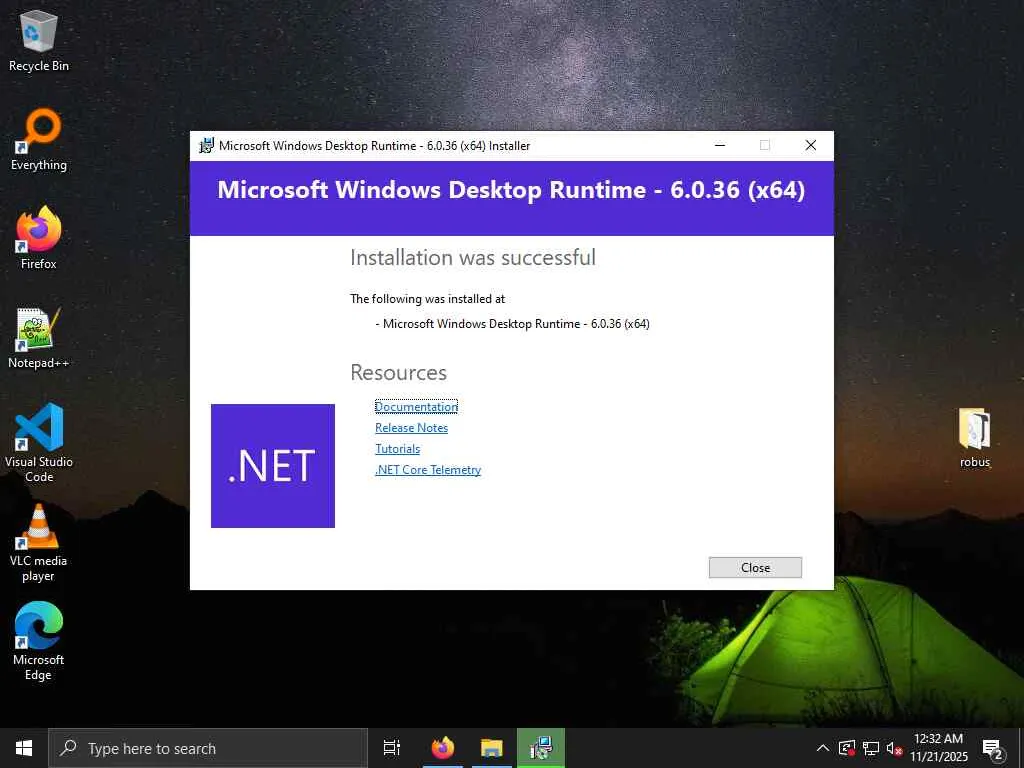Viewport: 1024px width, 768px height.
Task: Select the Microsoft Edge desktop shortcut
Action: (x=39, y=641)
